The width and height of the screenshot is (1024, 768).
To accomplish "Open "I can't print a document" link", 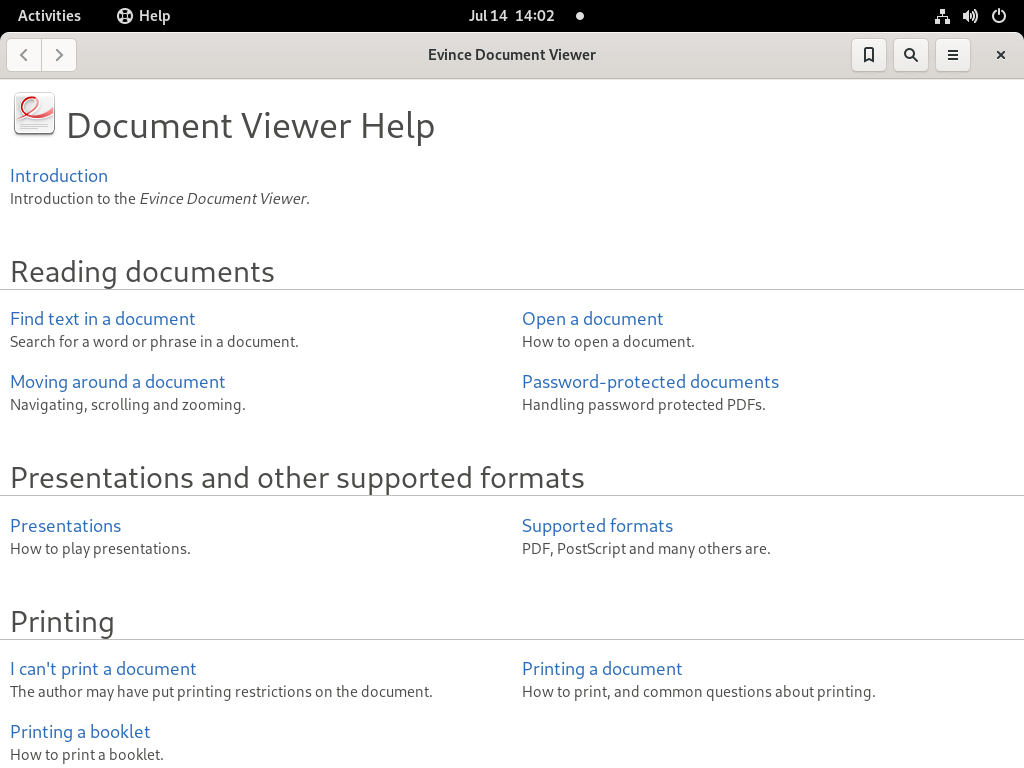I will [103, 669].
